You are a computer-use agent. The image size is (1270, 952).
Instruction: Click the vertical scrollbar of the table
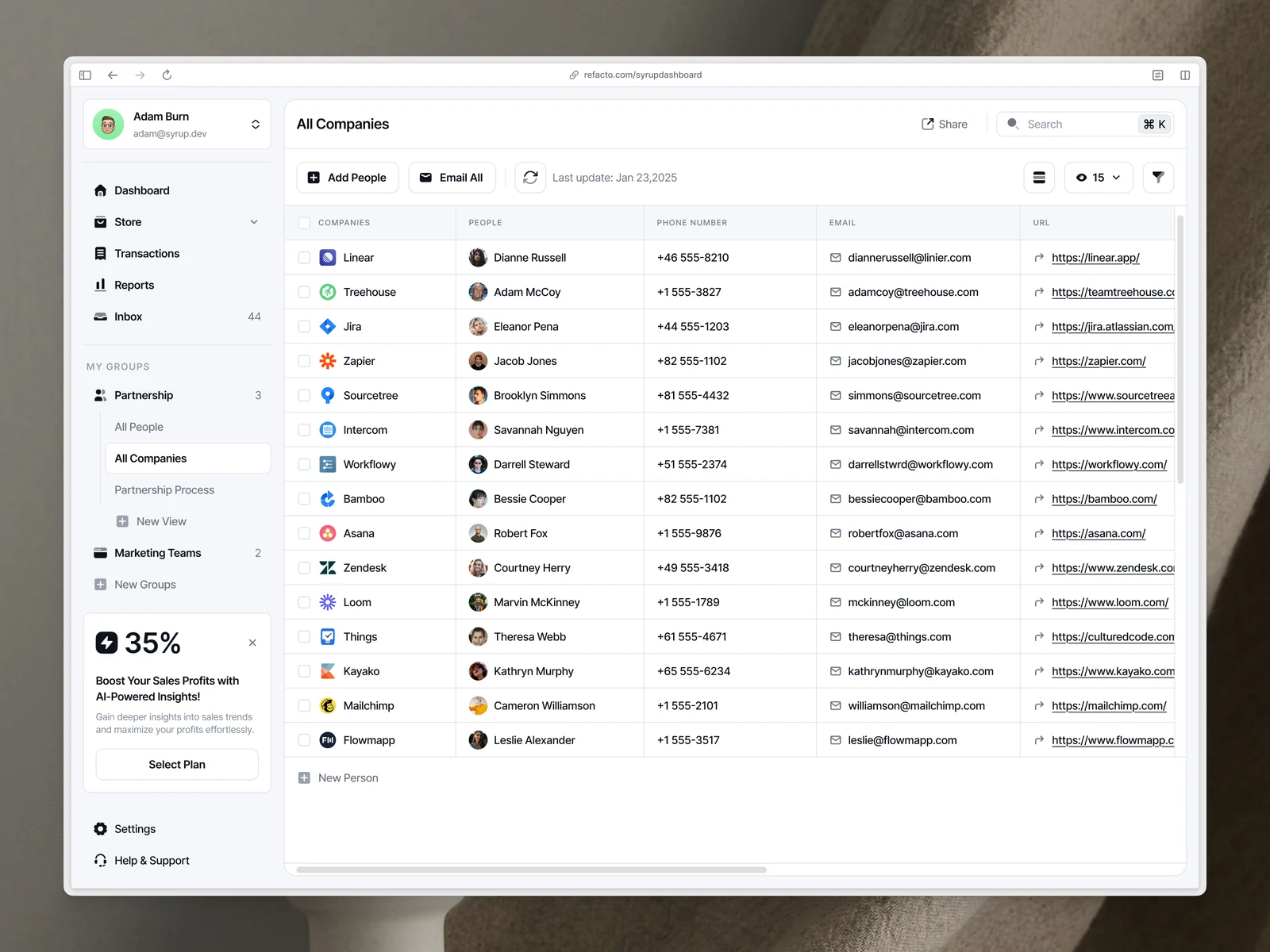[1180, 349]
